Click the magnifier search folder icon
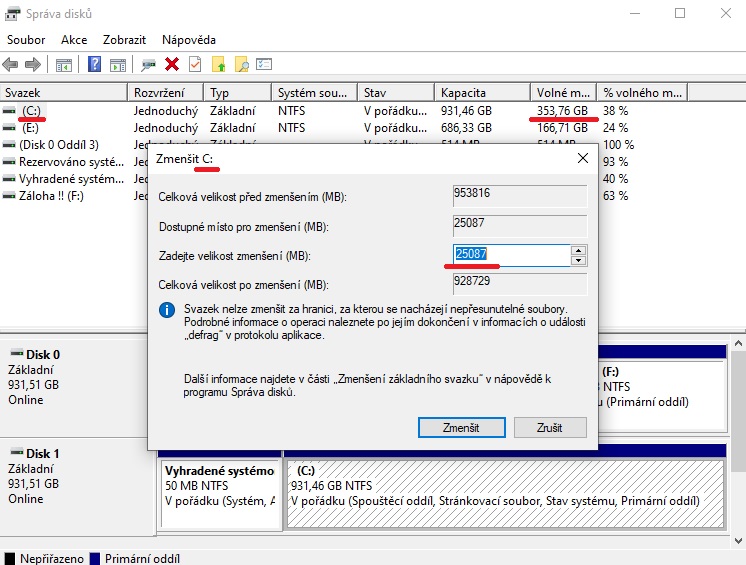This screenshot has width=746, height=565. [242, 64]
